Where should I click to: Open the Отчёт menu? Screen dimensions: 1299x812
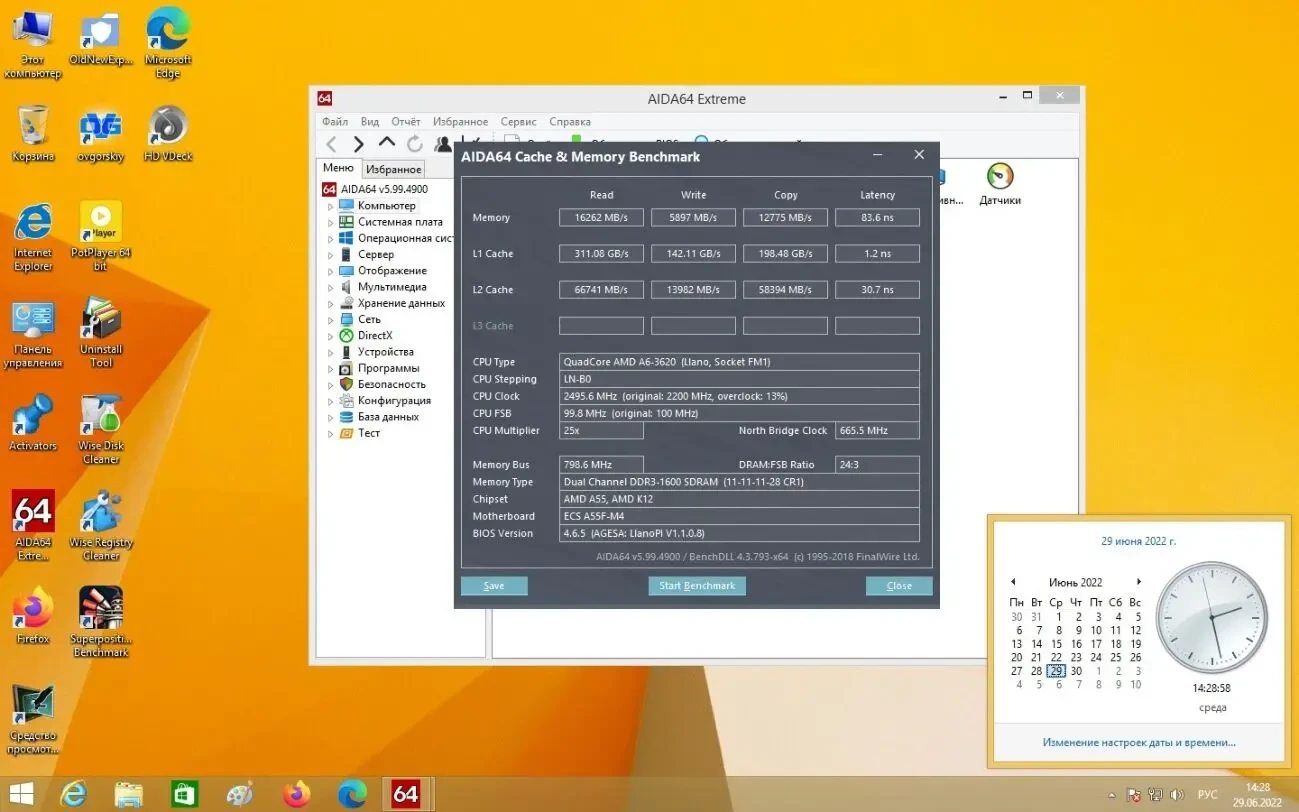405,122
